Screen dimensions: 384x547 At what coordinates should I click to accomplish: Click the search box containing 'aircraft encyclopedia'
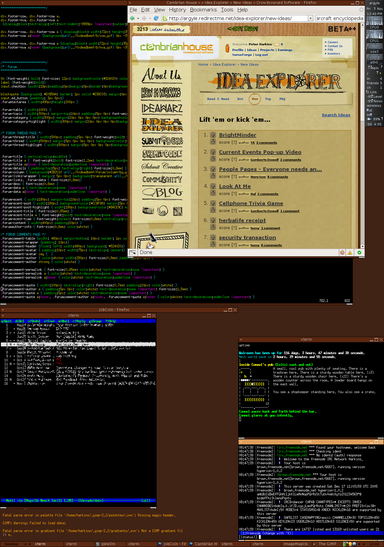[339, 18]
